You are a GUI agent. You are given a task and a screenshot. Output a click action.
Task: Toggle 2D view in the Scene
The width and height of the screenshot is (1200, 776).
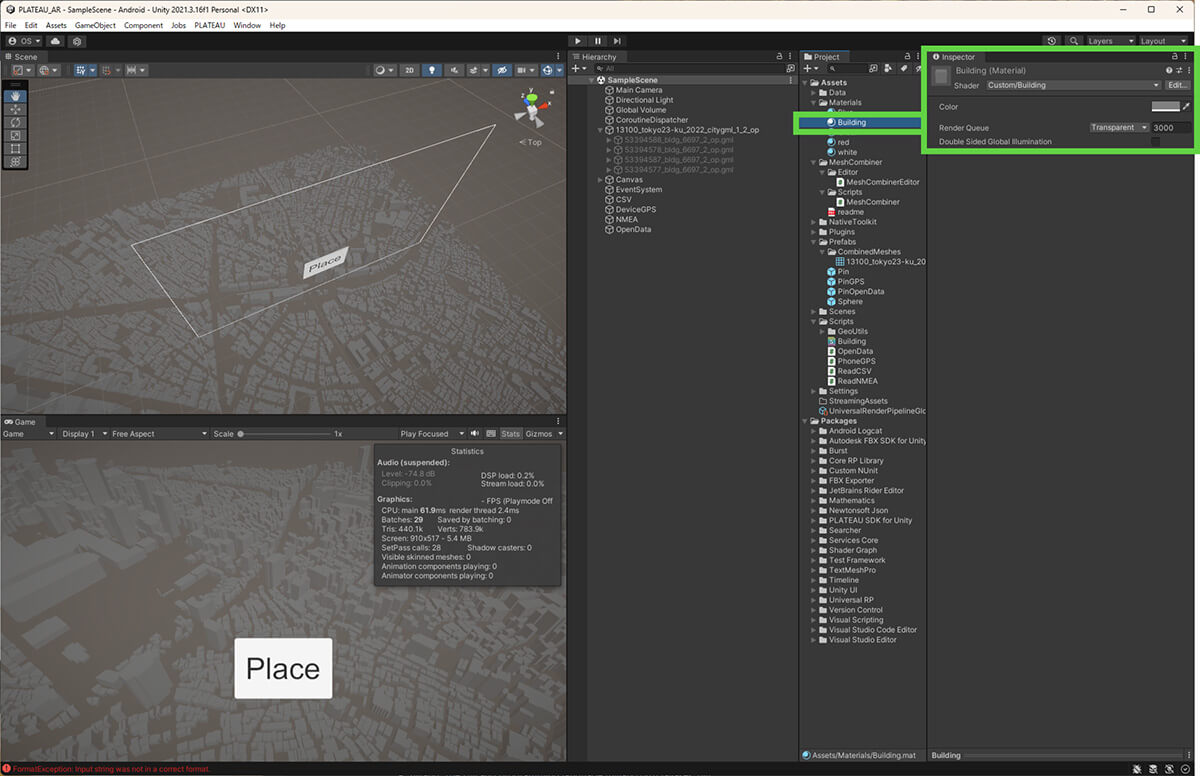click(x=409, y=70)
